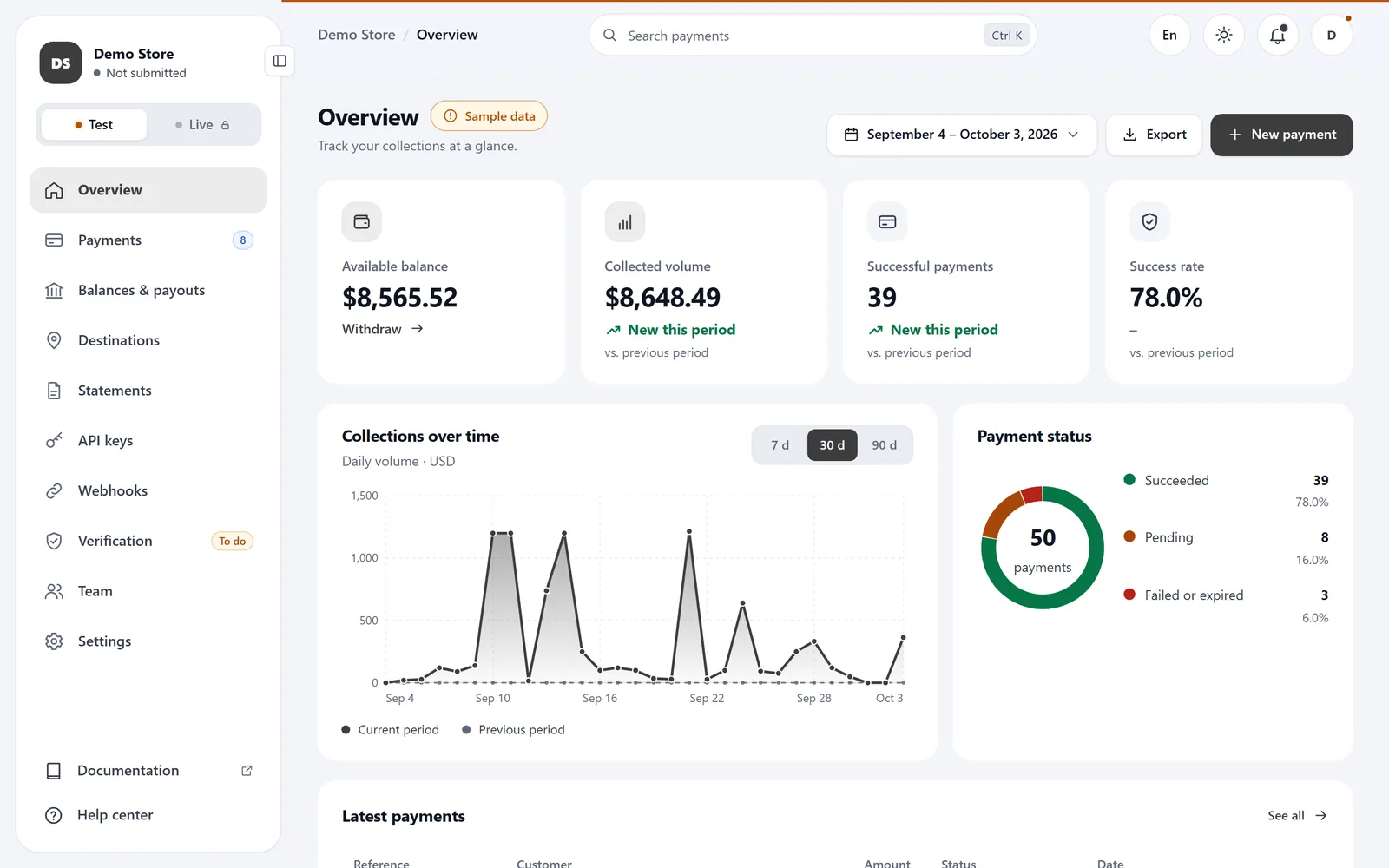The width and height of the screenshot is (1389, 868).
Task: Open the Overview sidebar item
Action: coord(148,190)
